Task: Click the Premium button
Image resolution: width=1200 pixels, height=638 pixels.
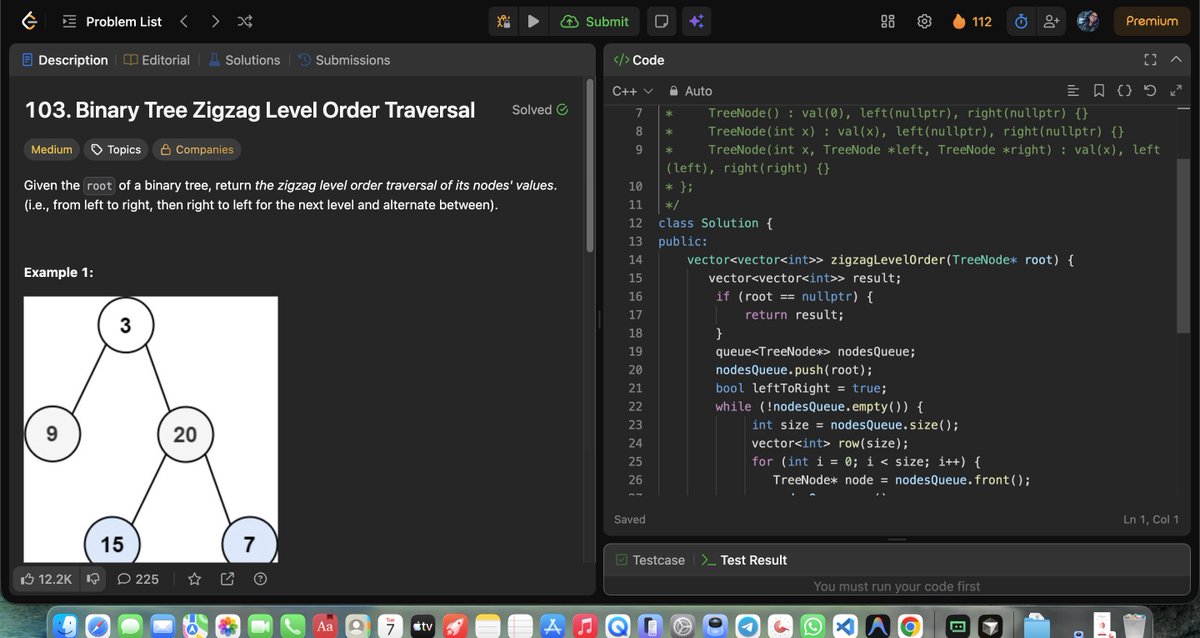Action: point(1152,21)
